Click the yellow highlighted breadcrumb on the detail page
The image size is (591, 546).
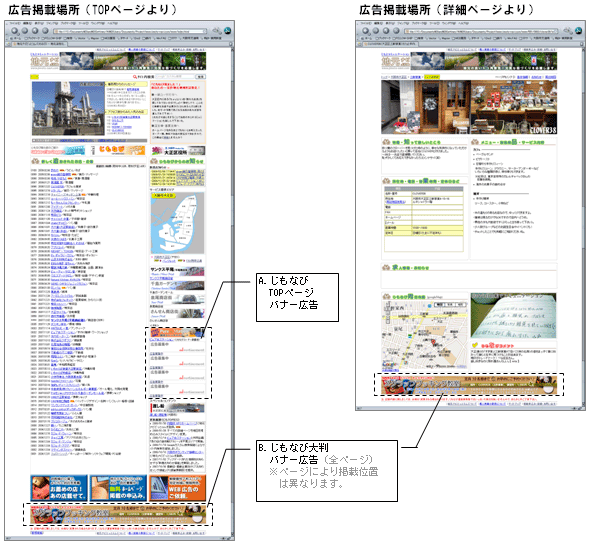[x=432, y=77]
